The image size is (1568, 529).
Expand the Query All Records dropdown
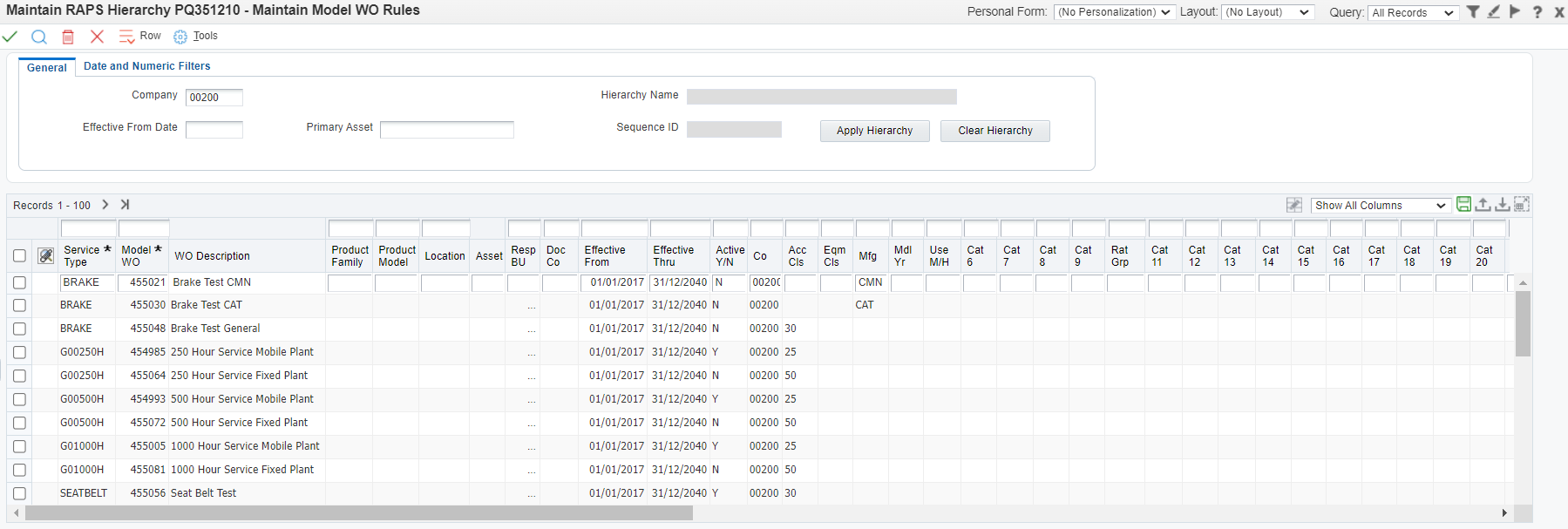1413,12
